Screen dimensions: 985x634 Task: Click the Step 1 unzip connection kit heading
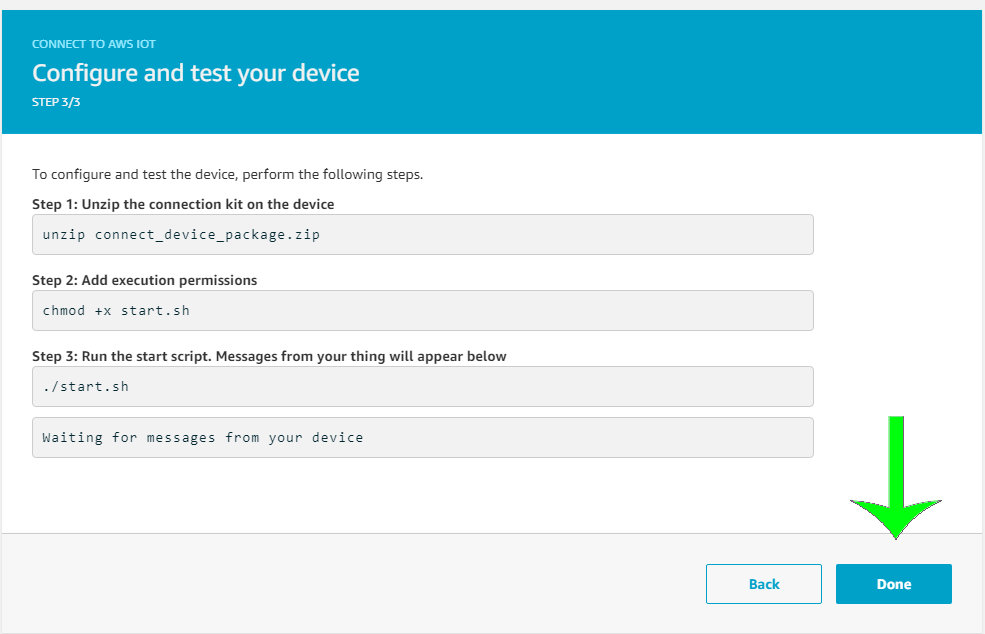tap(183, 204)
